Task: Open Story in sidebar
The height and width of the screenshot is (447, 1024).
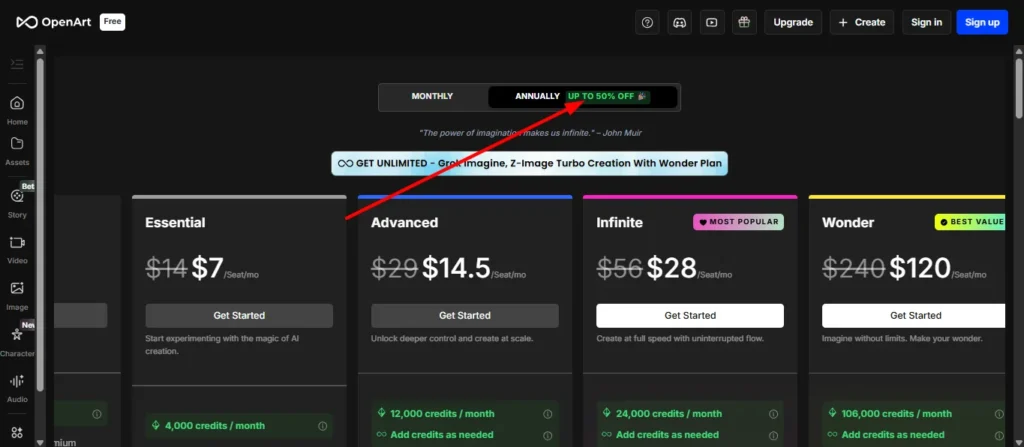Action: coord(17,203)
